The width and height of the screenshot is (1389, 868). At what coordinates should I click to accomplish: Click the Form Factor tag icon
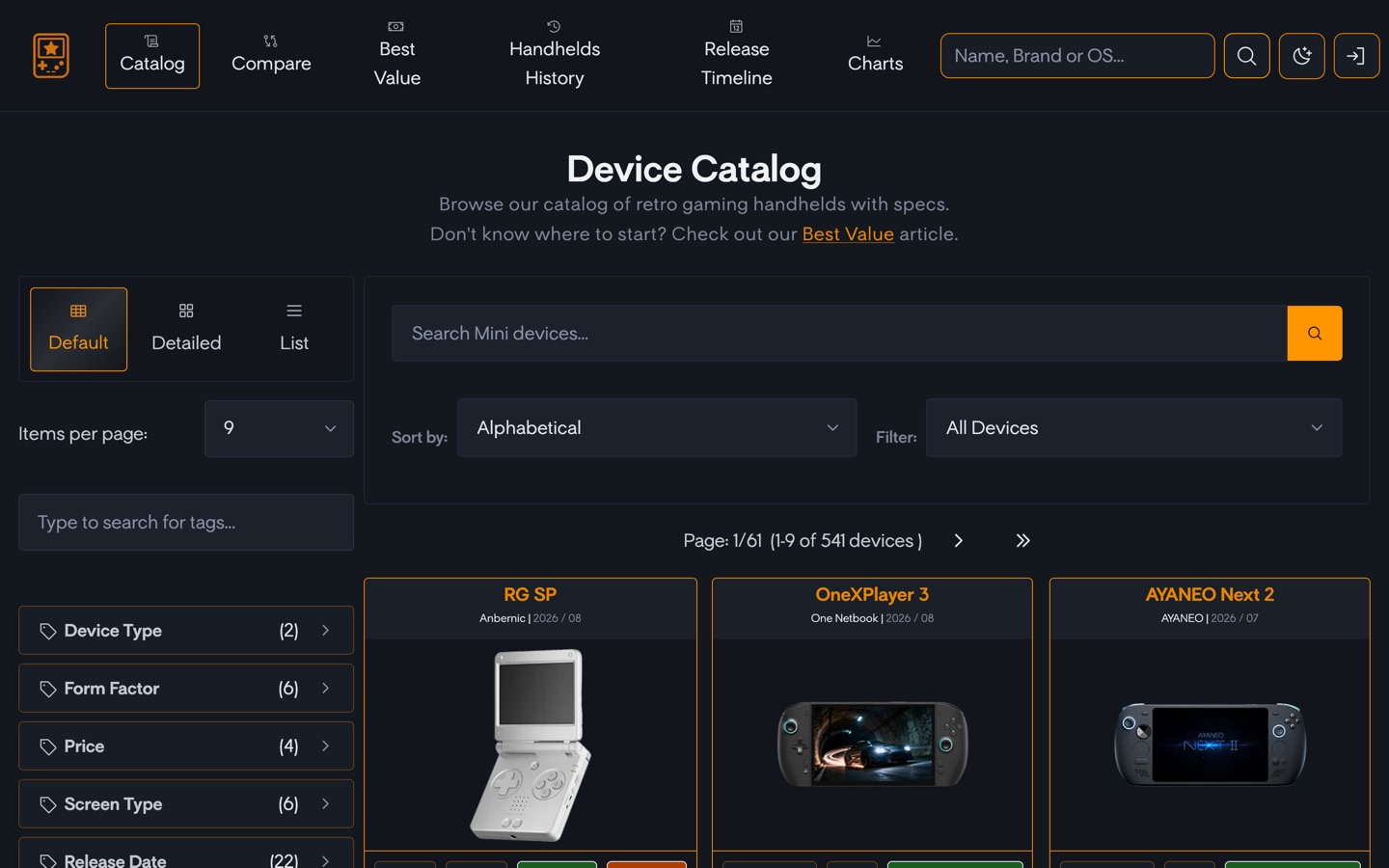click(x=47, y=689)
